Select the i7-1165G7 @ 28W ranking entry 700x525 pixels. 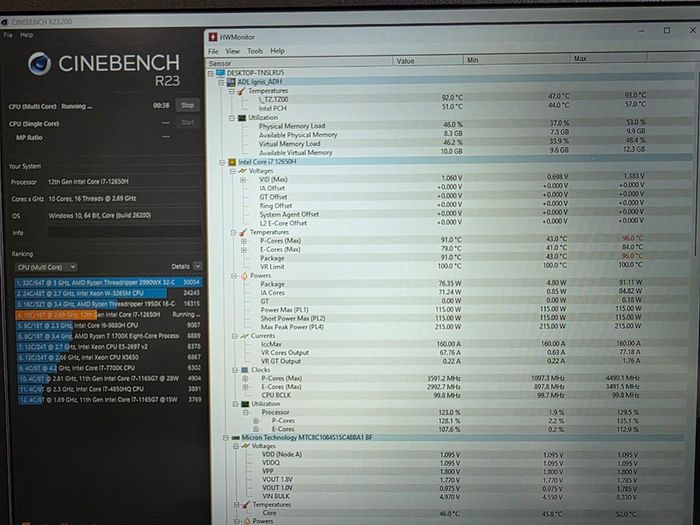click(x=109, y=379)
